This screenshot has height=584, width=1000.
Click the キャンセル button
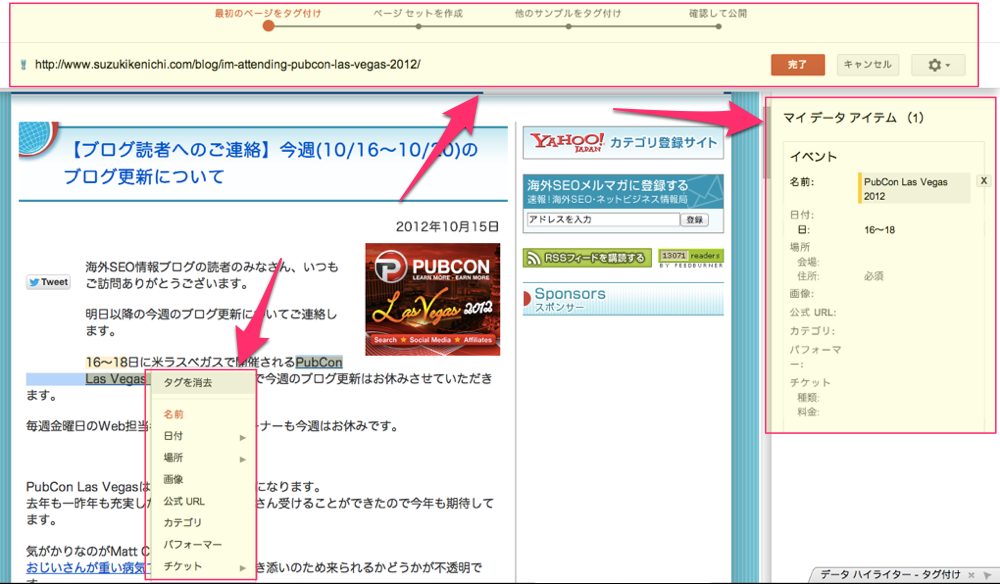point(867,64)
